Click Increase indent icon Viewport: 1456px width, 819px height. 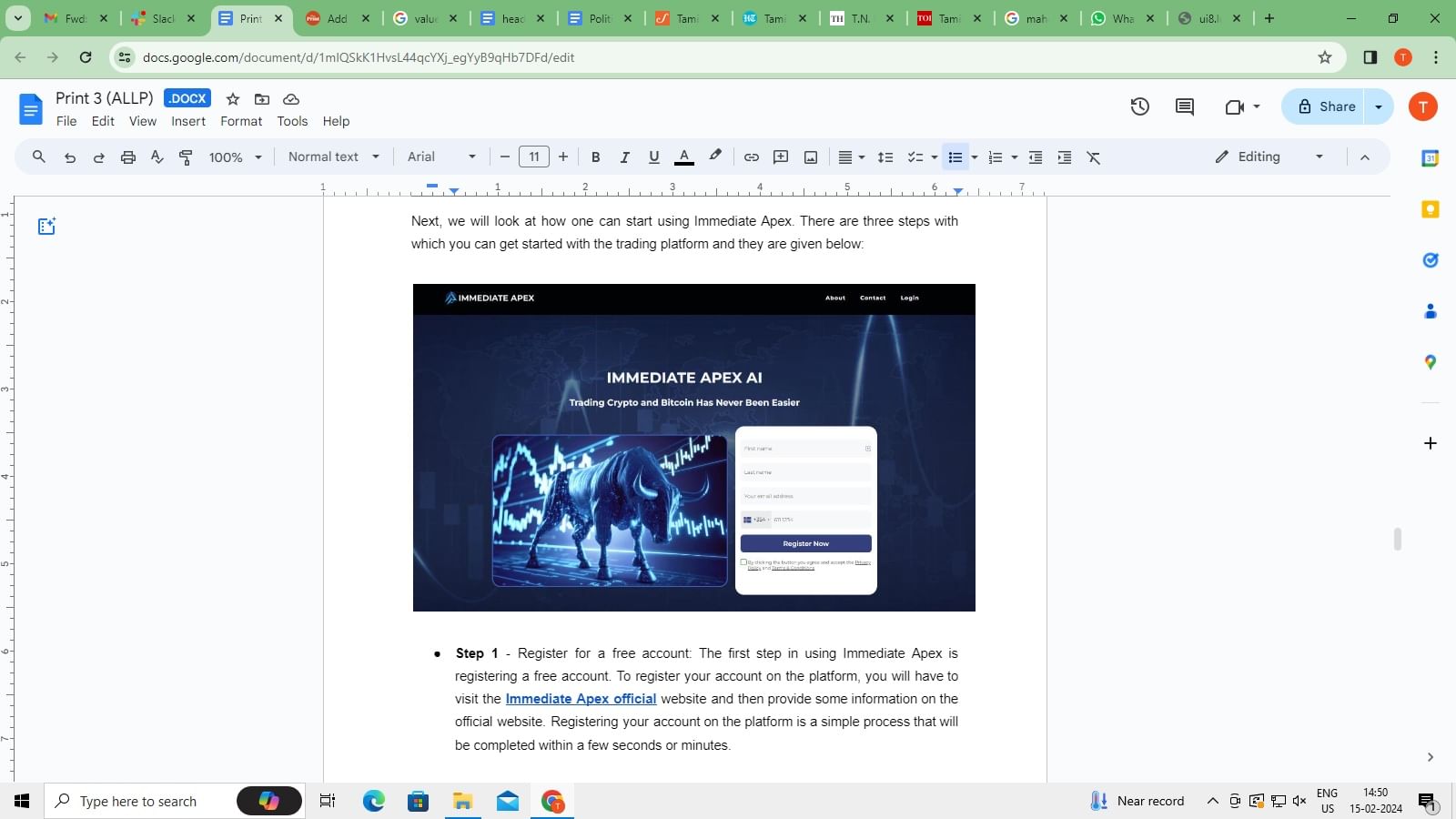[x=1064, y=157]
